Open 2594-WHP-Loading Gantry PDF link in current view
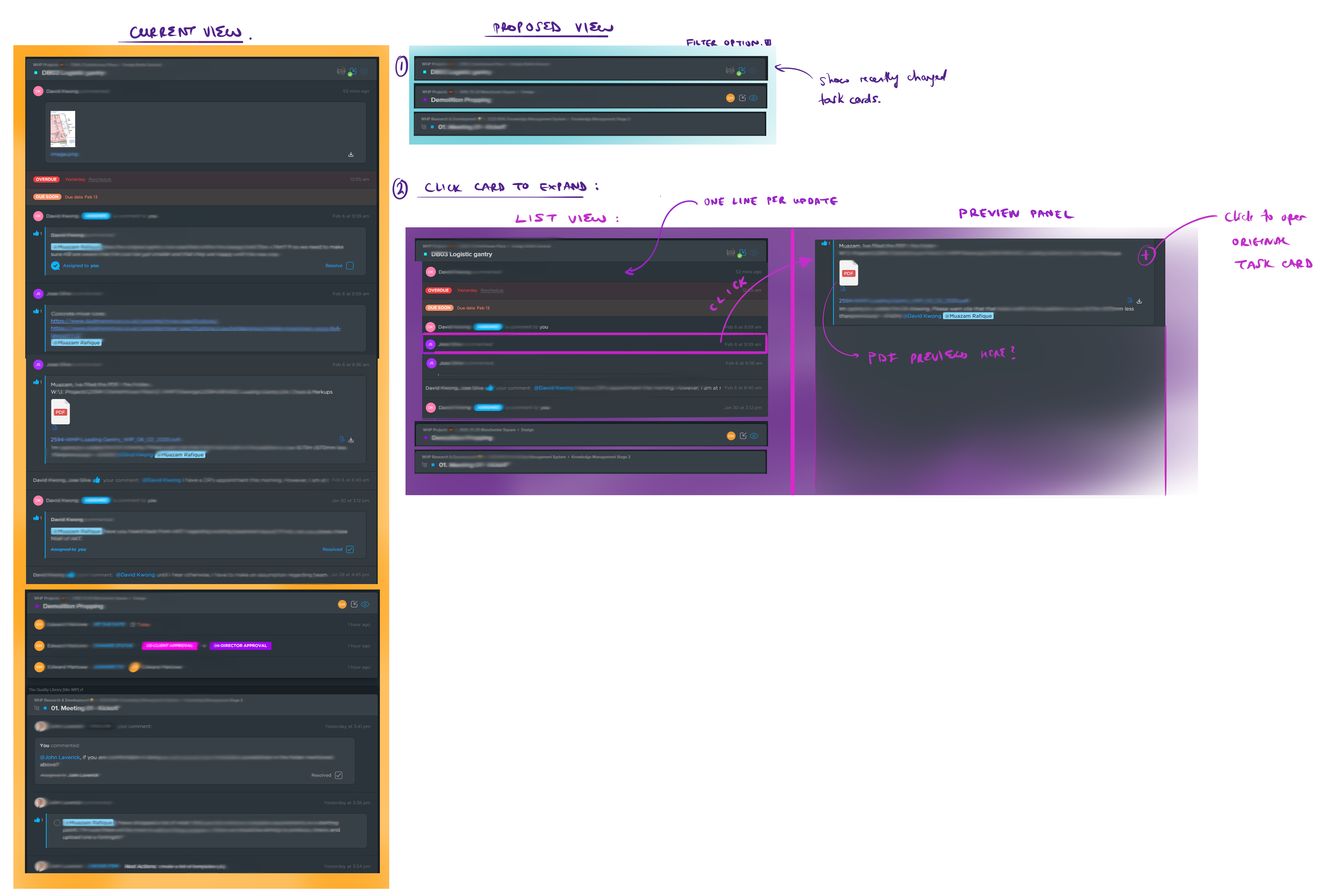The image size is (1325, 896). [116, 440]
